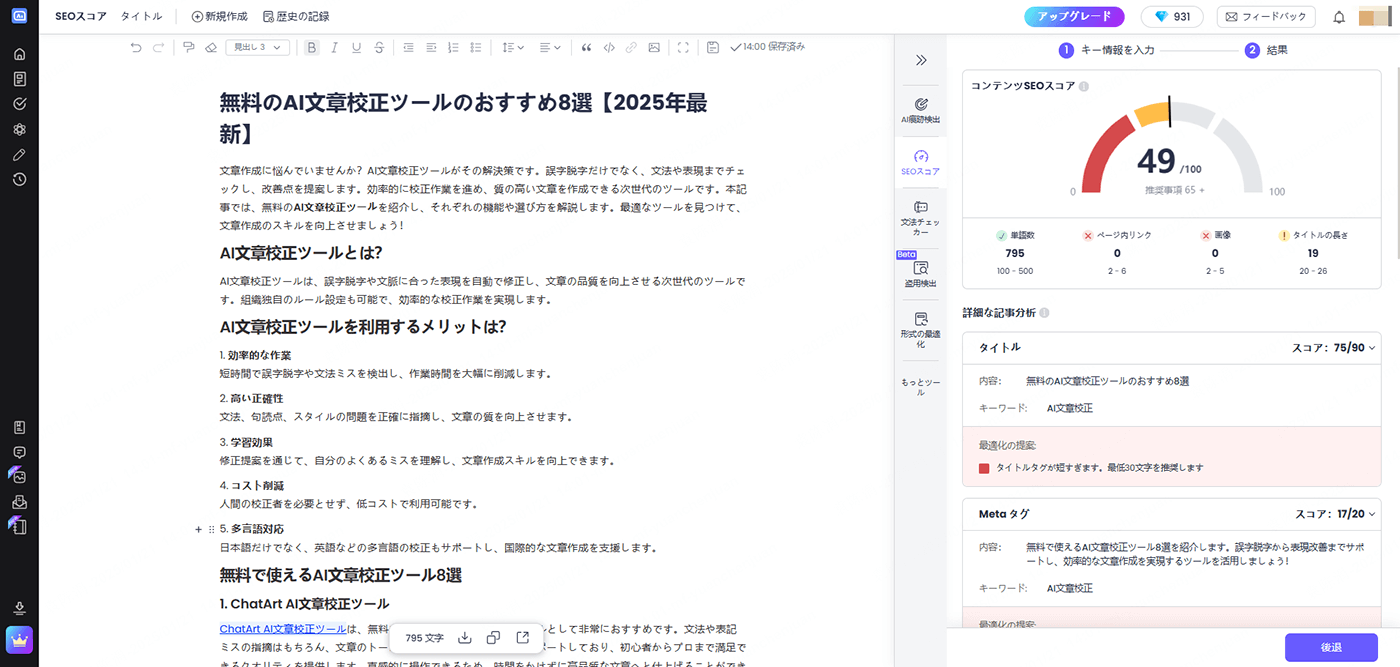Click the save document icon
1400x667 pixels.
pyautogui.click(x=713, y=47)
